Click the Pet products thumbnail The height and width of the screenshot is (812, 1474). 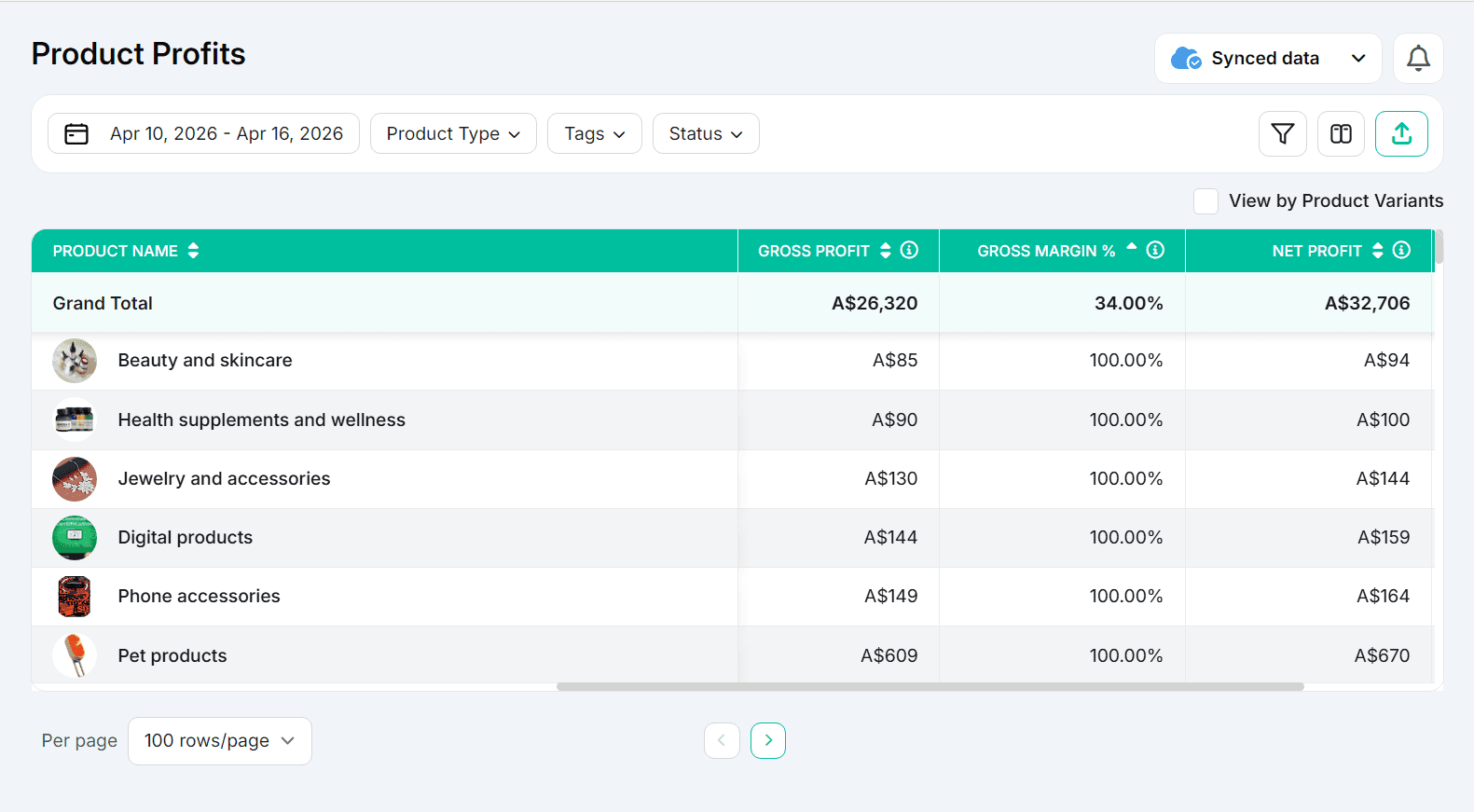(75, 655)
